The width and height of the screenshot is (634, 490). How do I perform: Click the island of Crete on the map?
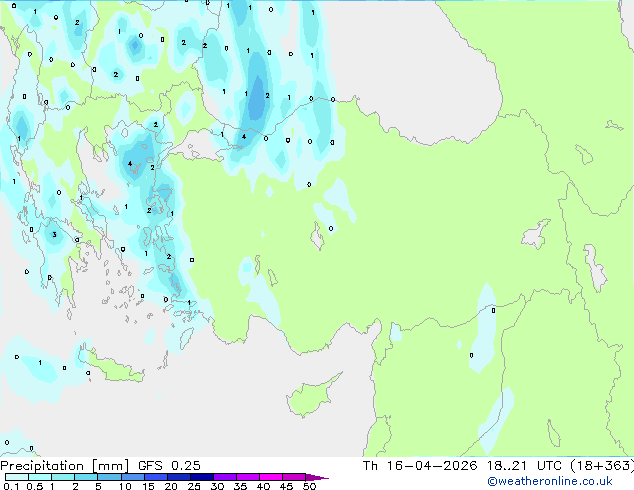(x=113, y=367)
